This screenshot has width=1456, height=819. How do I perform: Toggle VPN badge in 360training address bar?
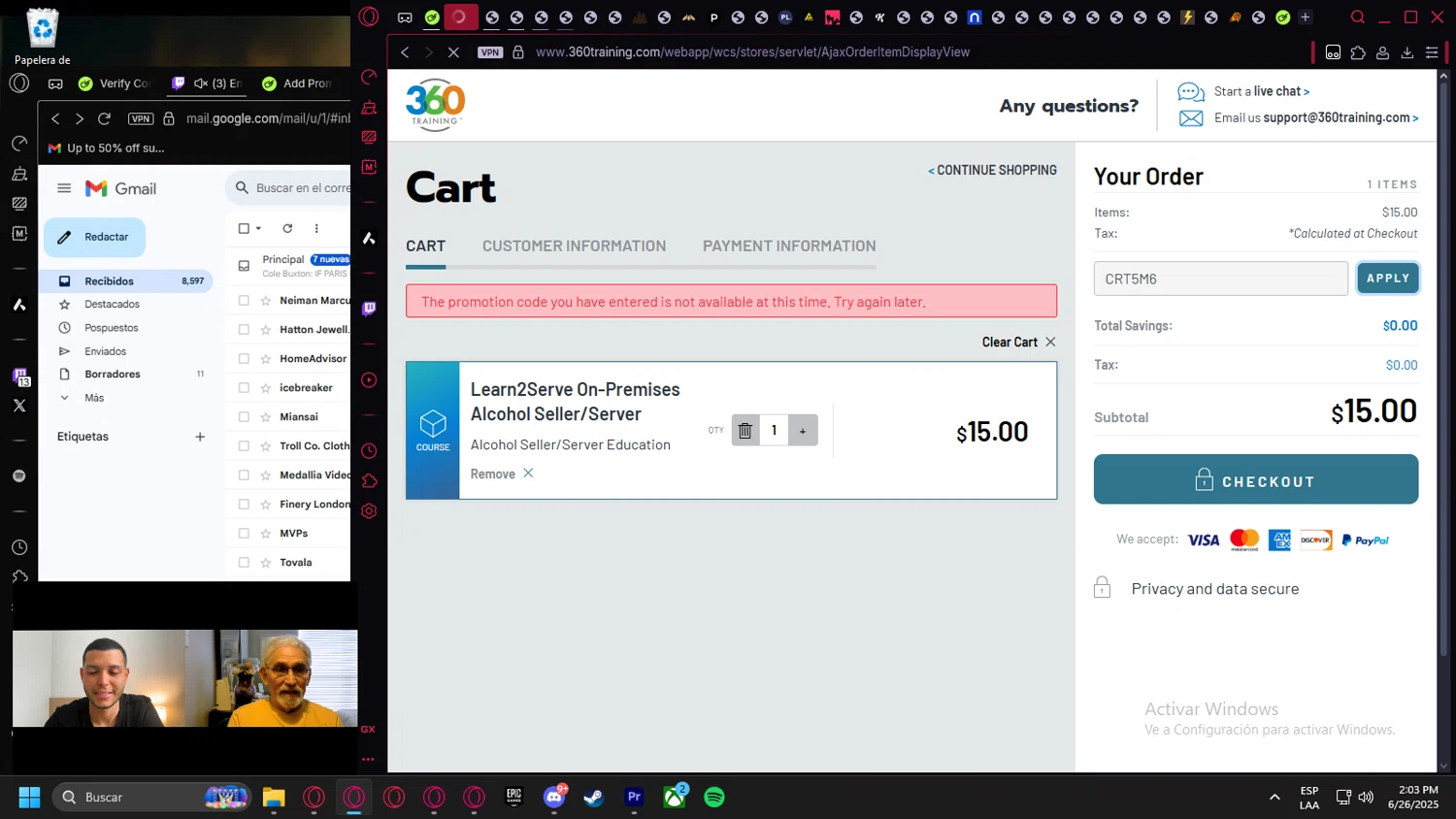(x=490, y=52)
